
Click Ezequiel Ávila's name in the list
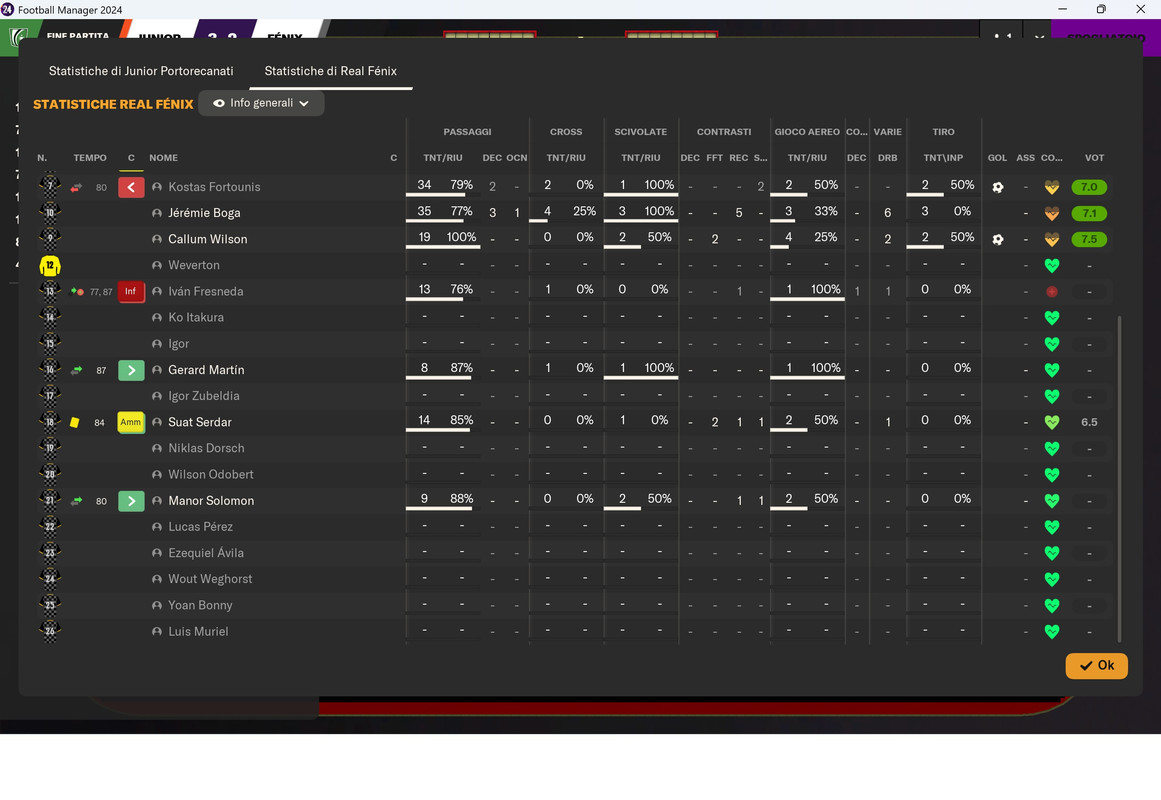206,553
